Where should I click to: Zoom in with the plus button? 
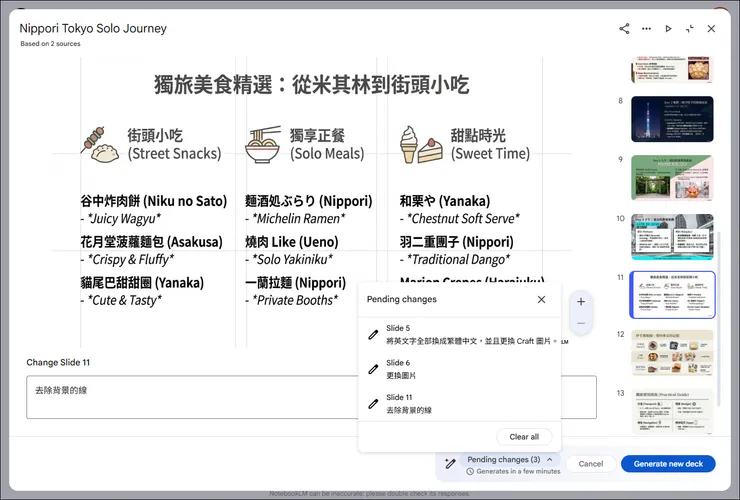581,302
